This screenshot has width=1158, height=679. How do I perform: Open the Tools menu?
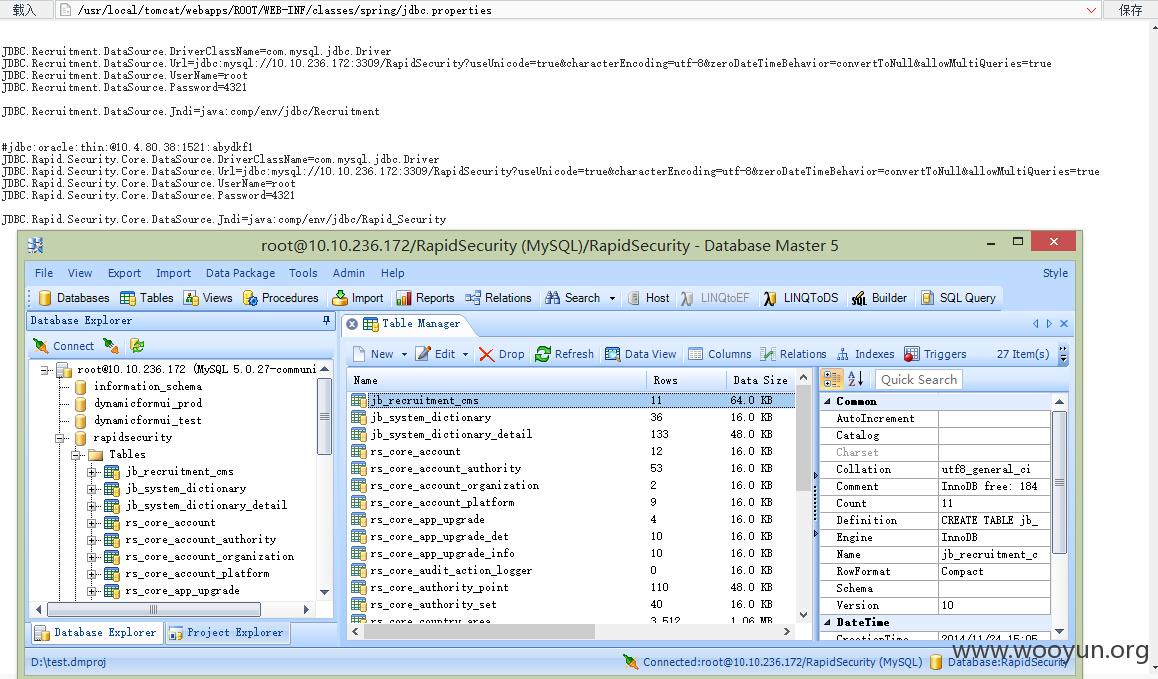[x=303, y=273]
